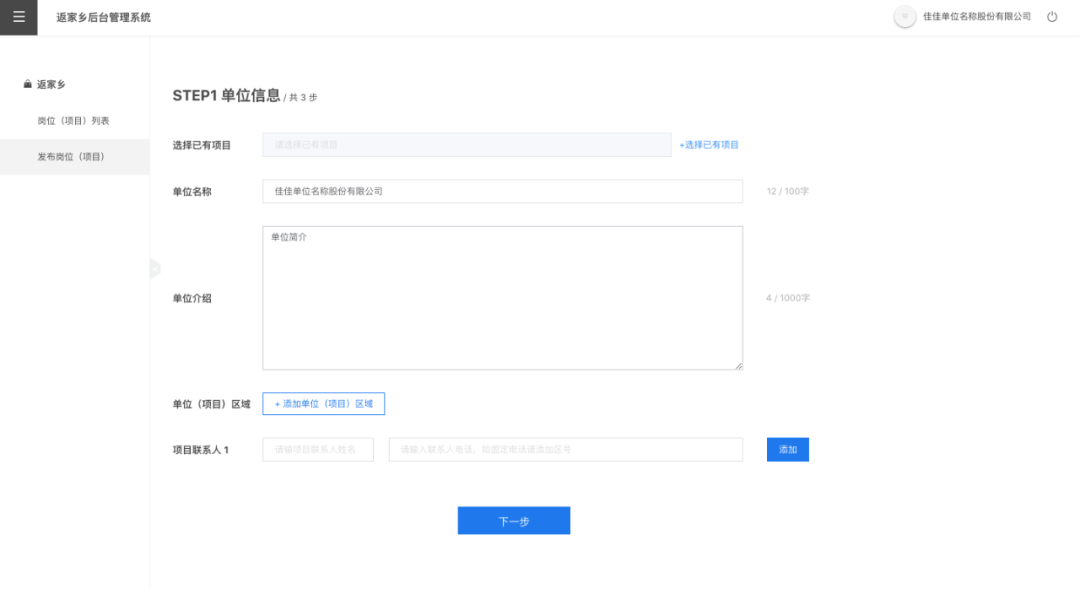Select 发布岗位（项目） menu item
This screenshot has width=1080, height=589.
pos(71,157)
